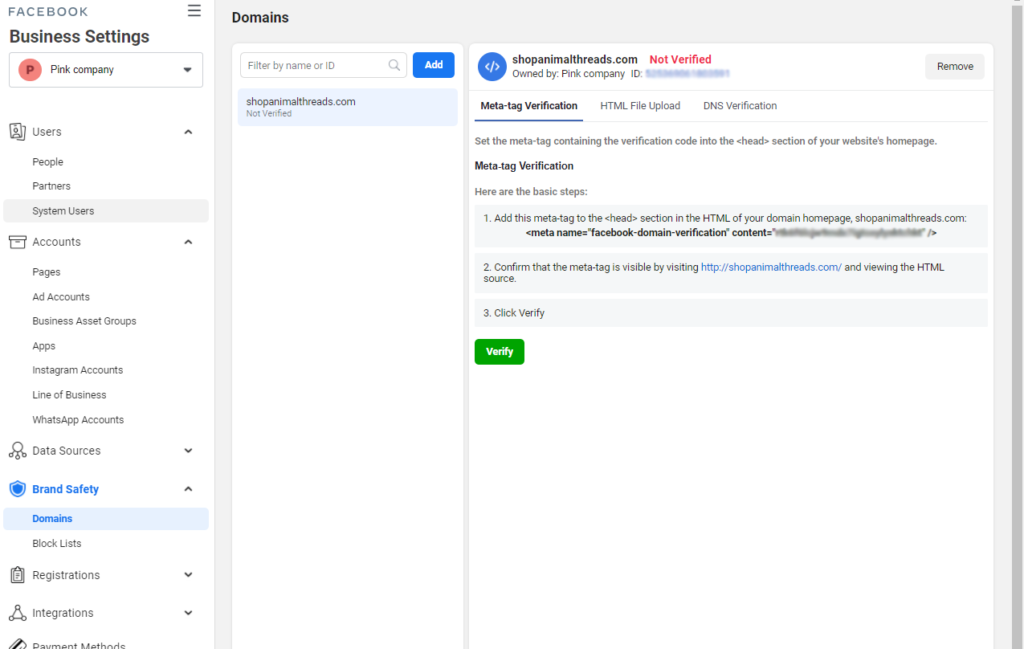Open Partners under Users
Screen dimensions: 1024x649
click(x=51, y=186)
